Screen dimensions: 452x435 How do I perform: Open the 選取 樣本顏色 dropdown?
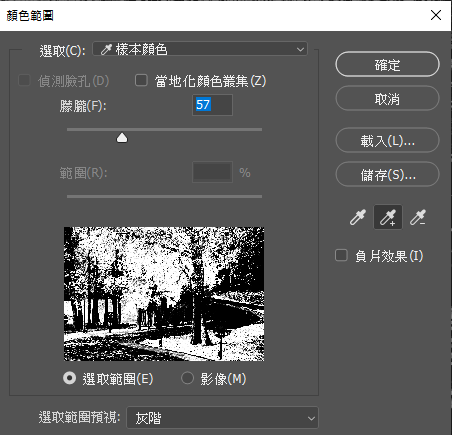(x=200, y=49)
